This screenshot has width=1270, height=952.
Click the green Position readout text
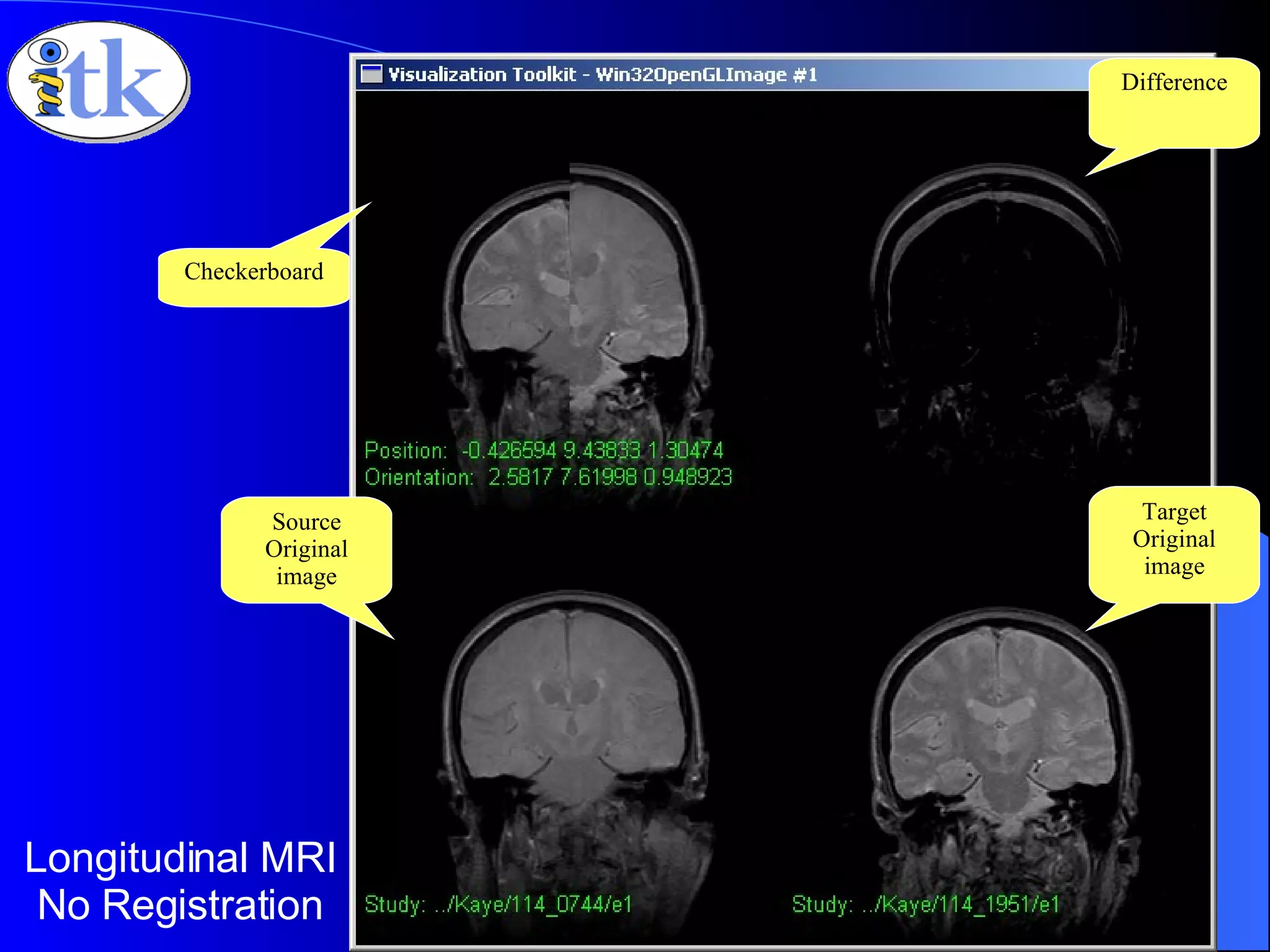[x=543, y=450]
